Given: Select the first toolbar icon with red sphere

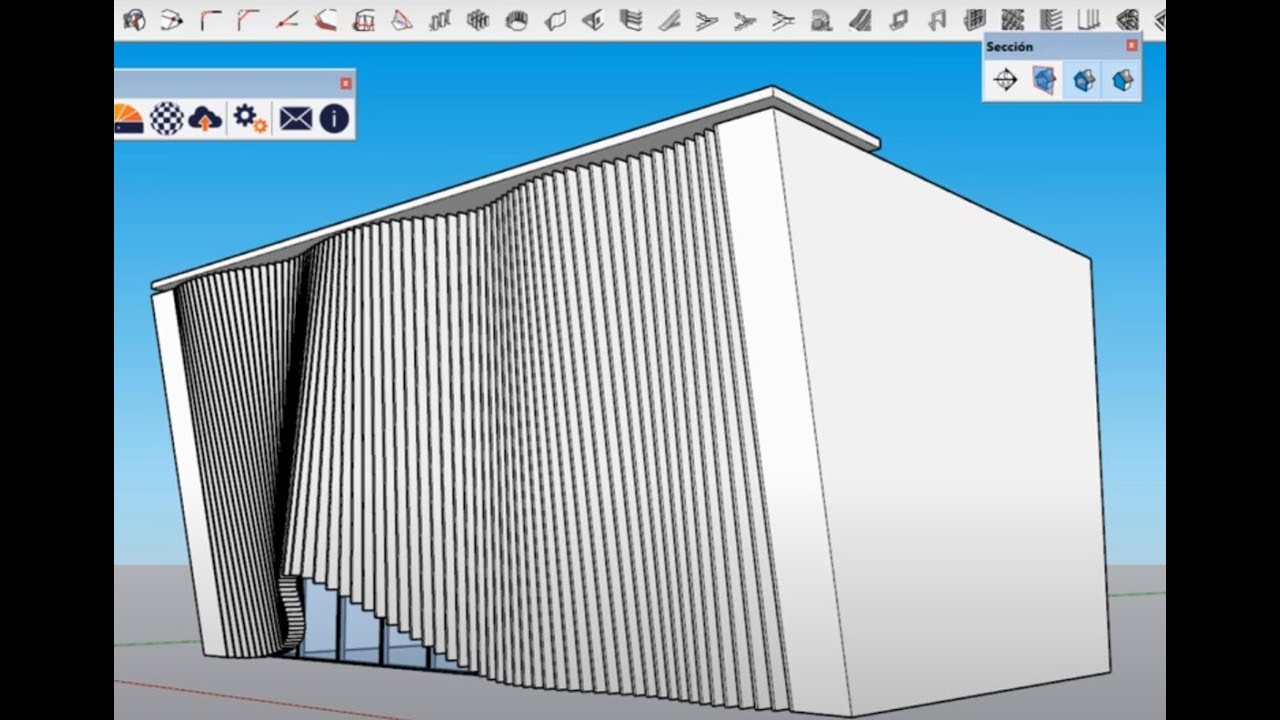Looking at the screenshot, I should click(x=132, y=20).
